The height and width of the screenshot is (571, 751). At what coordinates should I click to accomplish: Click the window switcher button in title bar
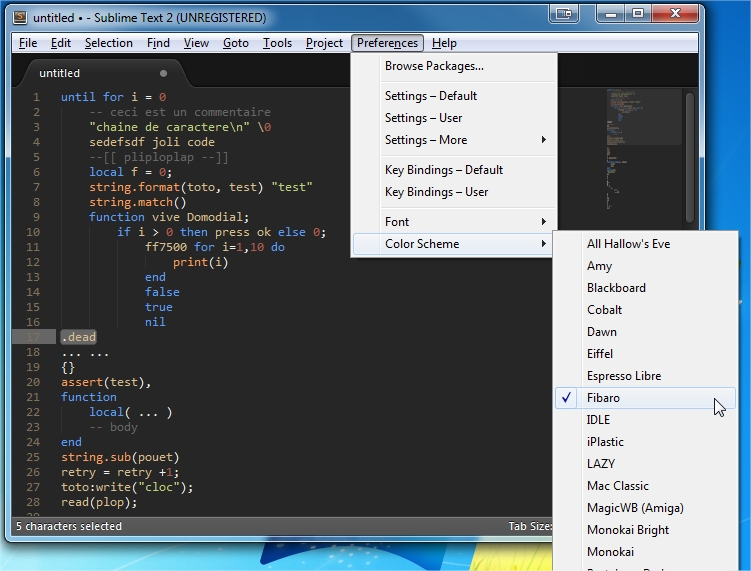[564, 13]
